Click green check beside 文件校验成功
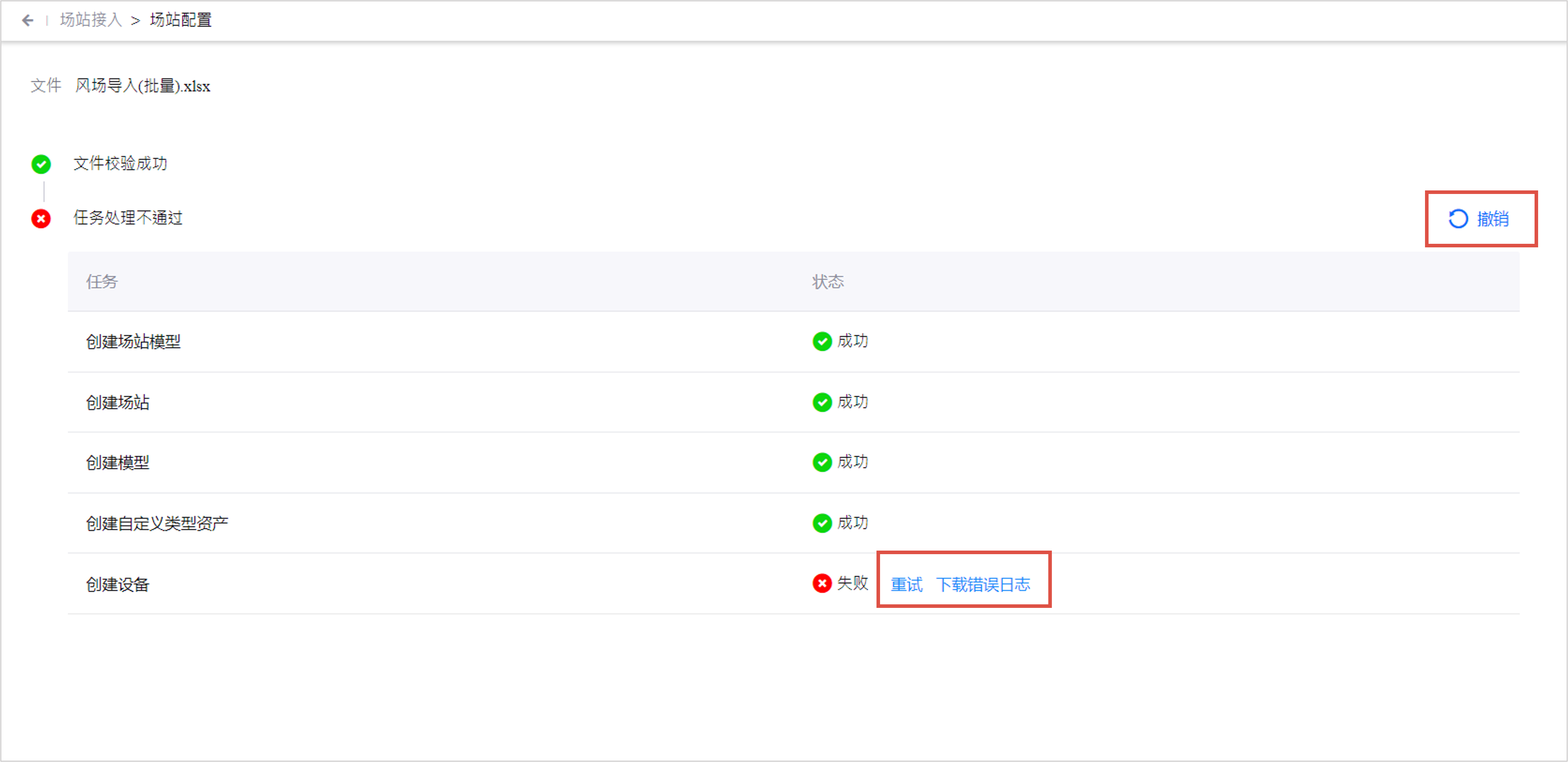Screen dimensions: 1568x762 point(41,164)
